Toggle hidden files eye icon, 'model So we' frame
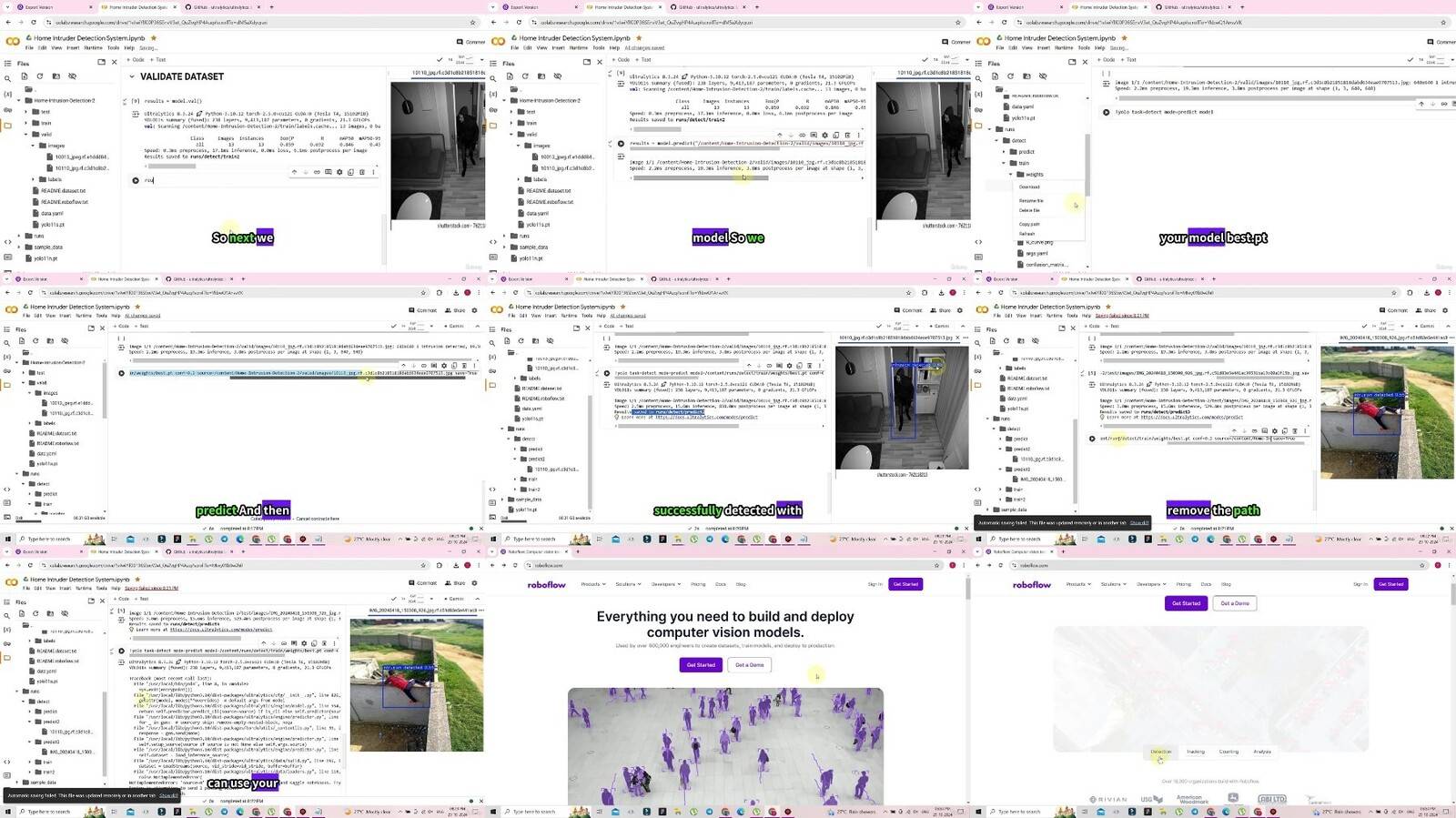The height and width of the screenshot is (818, 1456). (558, 76)
